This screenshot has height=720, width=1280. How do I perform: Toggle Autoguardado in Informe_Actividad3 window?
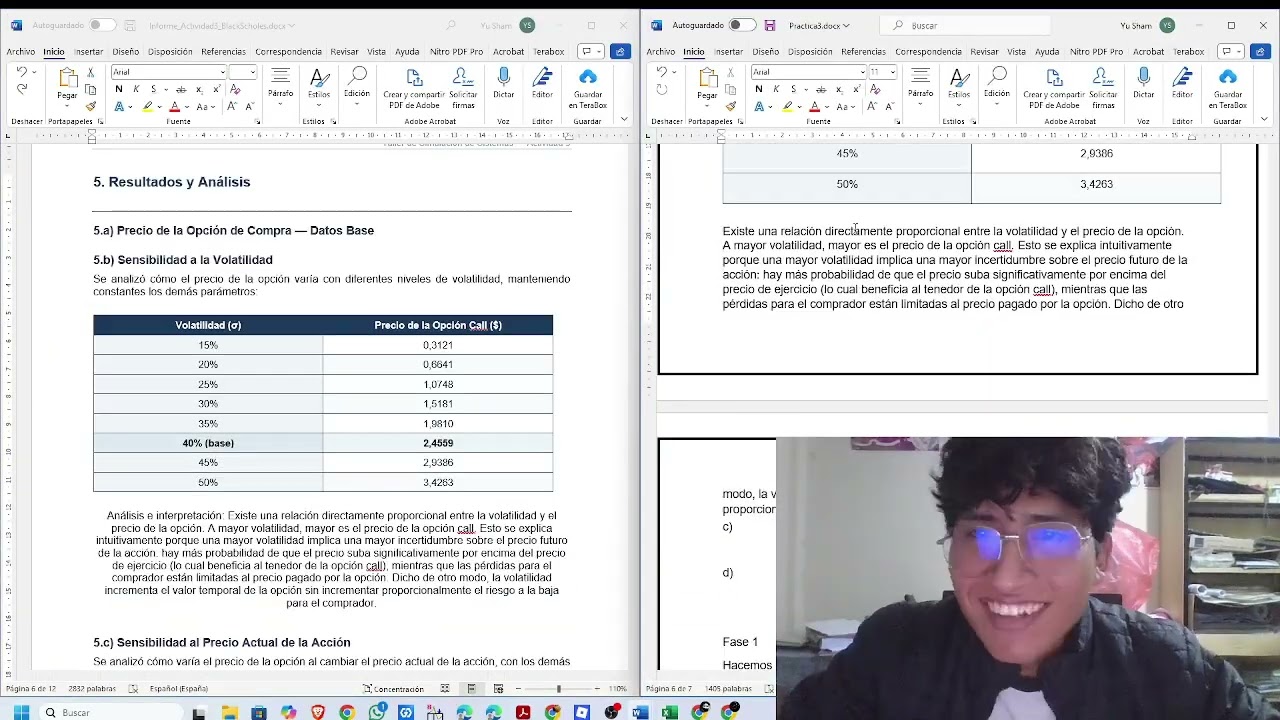coord(101,25)
